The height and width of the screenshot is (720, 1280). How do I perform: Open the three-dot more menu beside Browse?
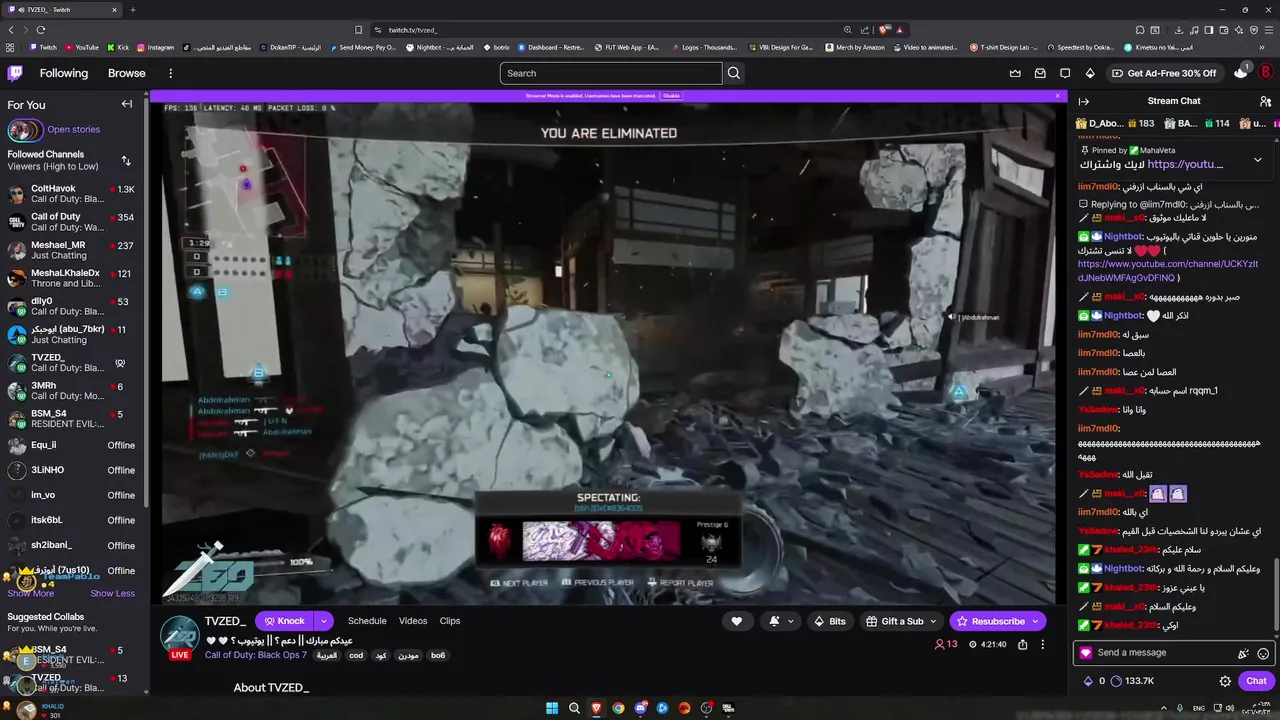[x=170, y=73]
